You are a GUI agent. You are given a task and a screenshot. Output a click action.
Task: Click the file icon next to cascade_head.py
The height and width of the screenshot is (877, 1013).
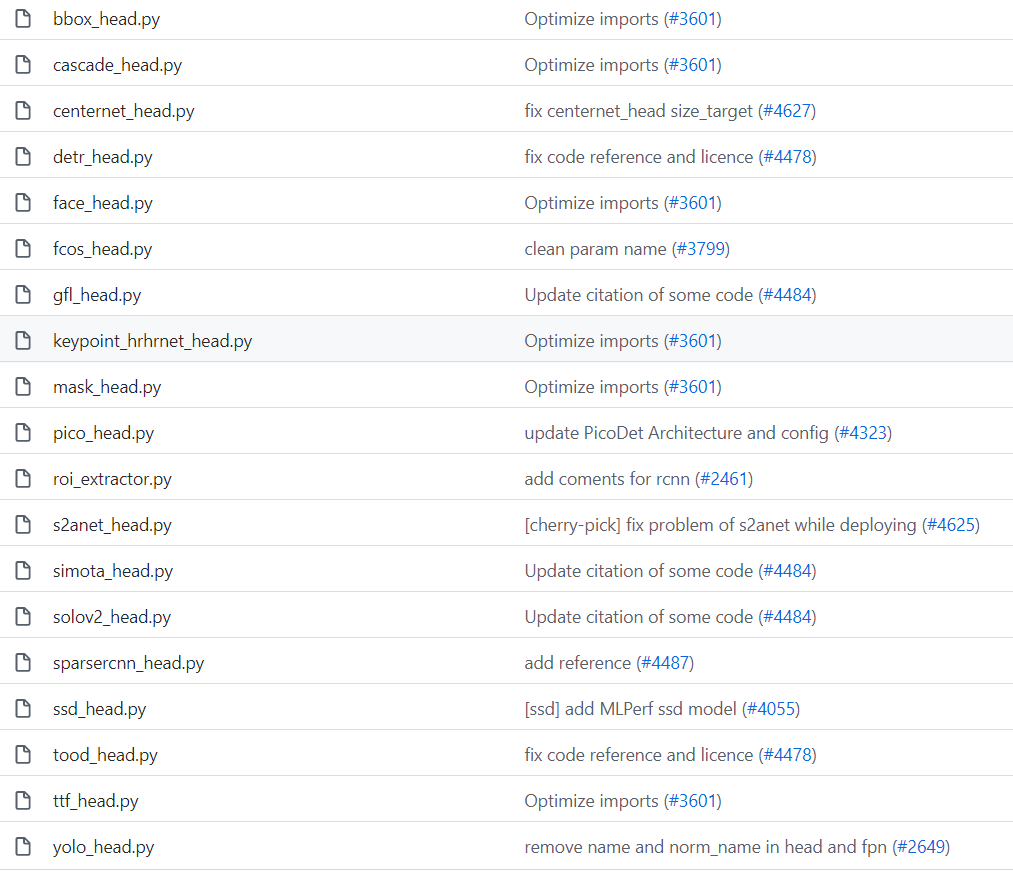point(23,64)
